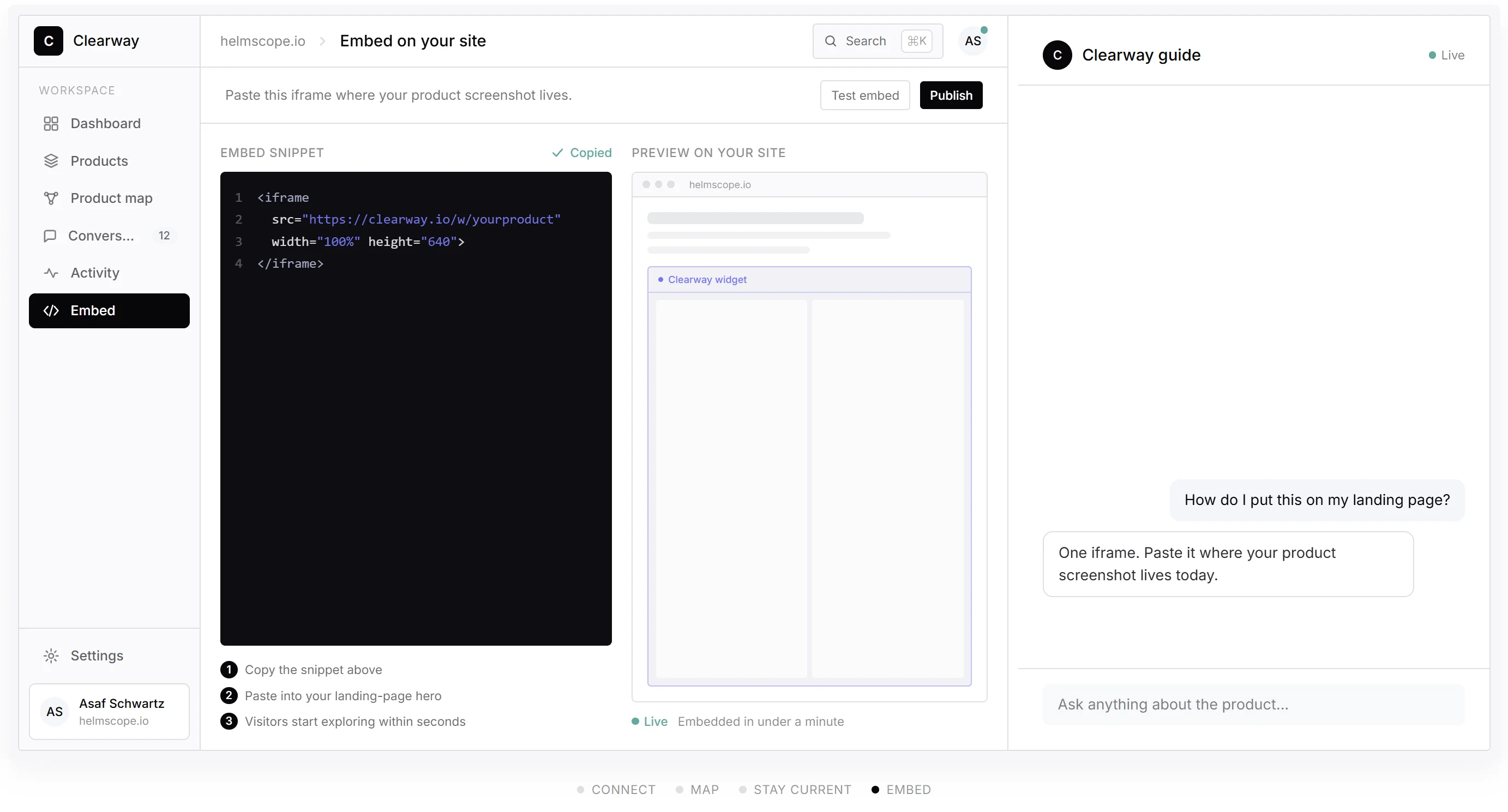Image resolution: width=1508 pixels, height=812 pixels.
Task: Click the closing </iframe> code line
Action: pos(290,263)
